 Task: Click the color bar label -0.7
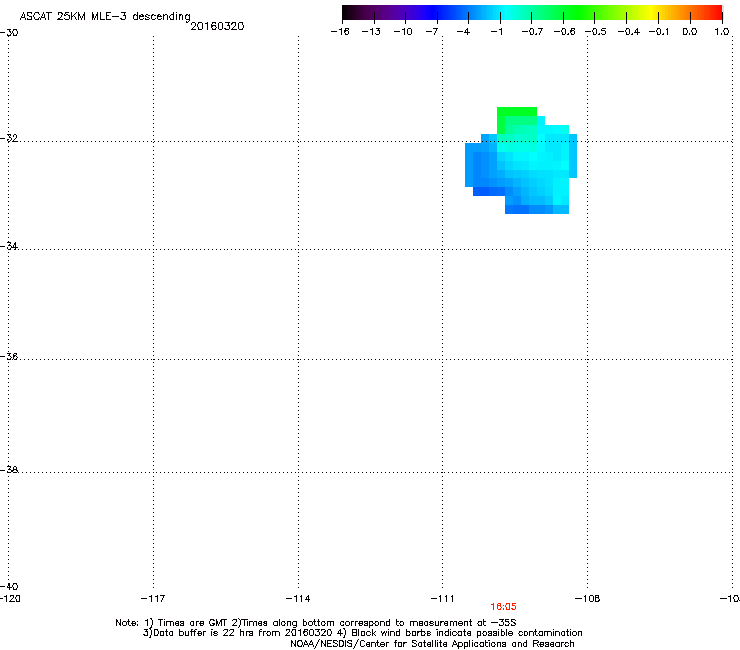coord(532,32)
